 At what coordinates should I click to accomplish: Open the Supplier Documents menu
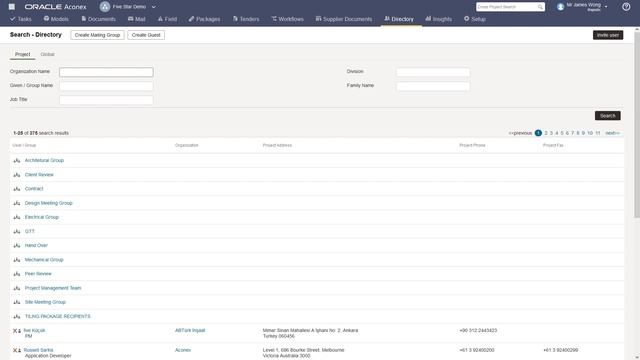coord(344,19)
